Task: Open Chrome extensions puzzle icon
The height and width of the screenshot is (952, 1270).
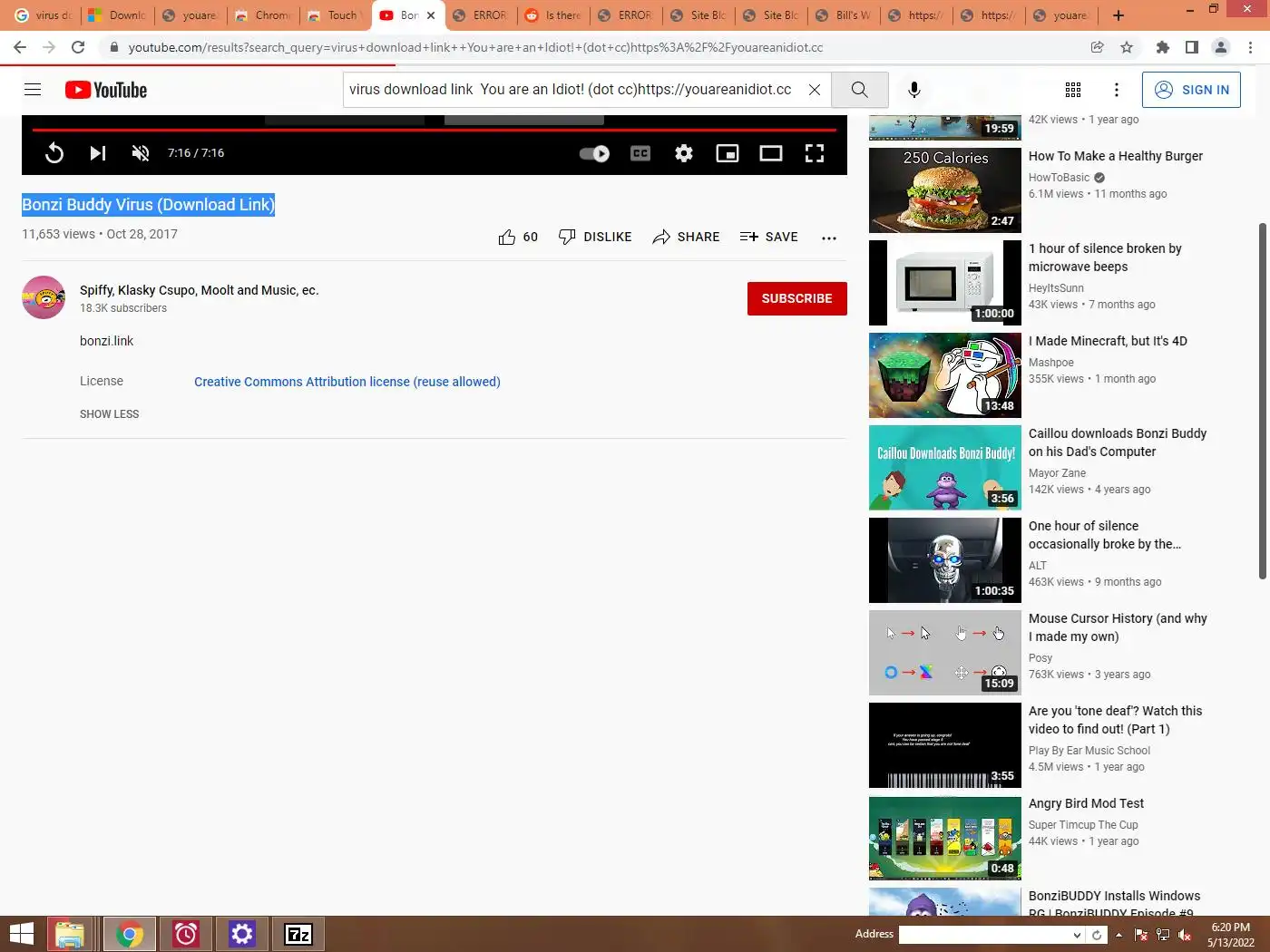Action: [1163, 47]
